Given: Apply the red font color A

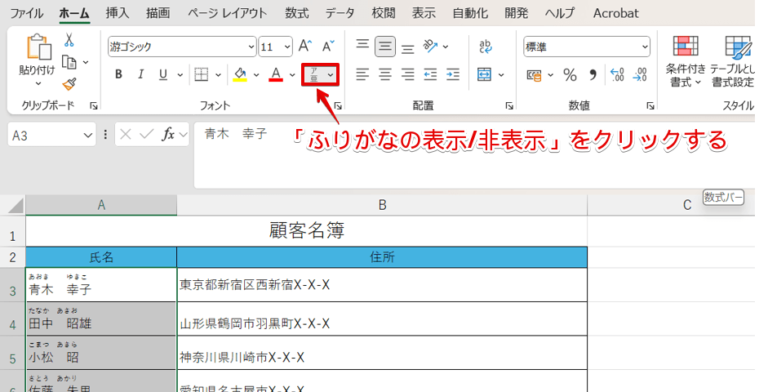Looking at the screenshot, I should tap(276, 74).
